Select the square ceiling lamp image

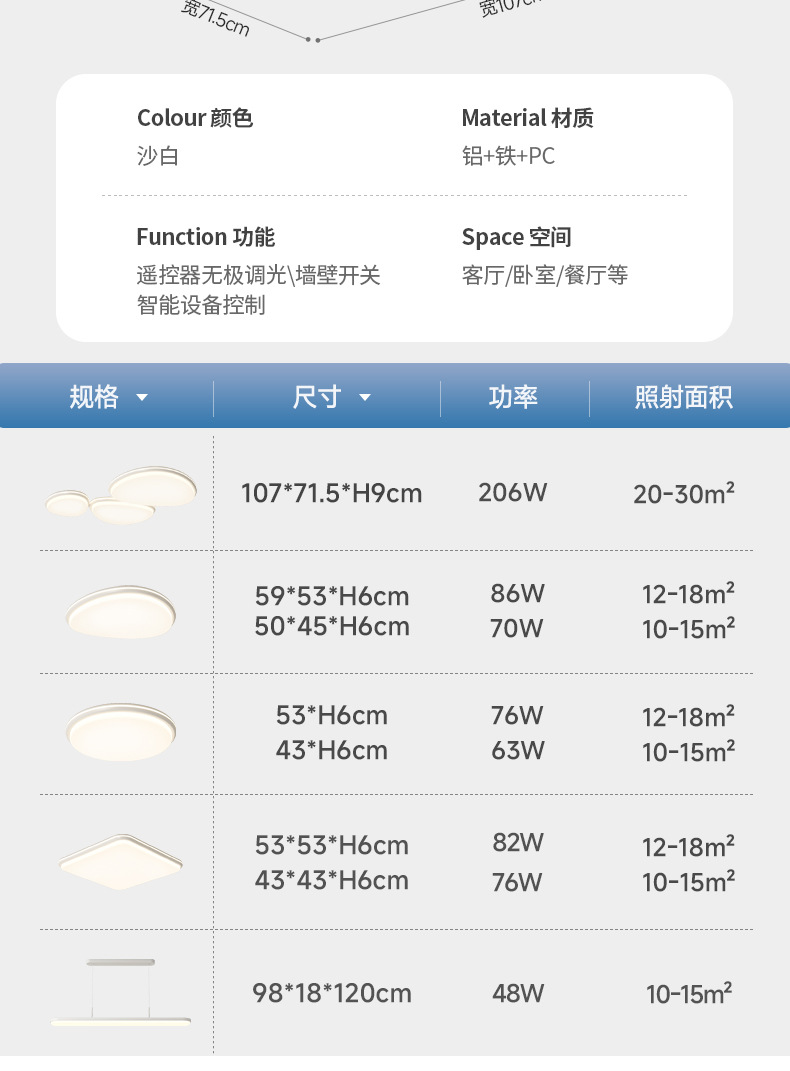coord(121,859)
